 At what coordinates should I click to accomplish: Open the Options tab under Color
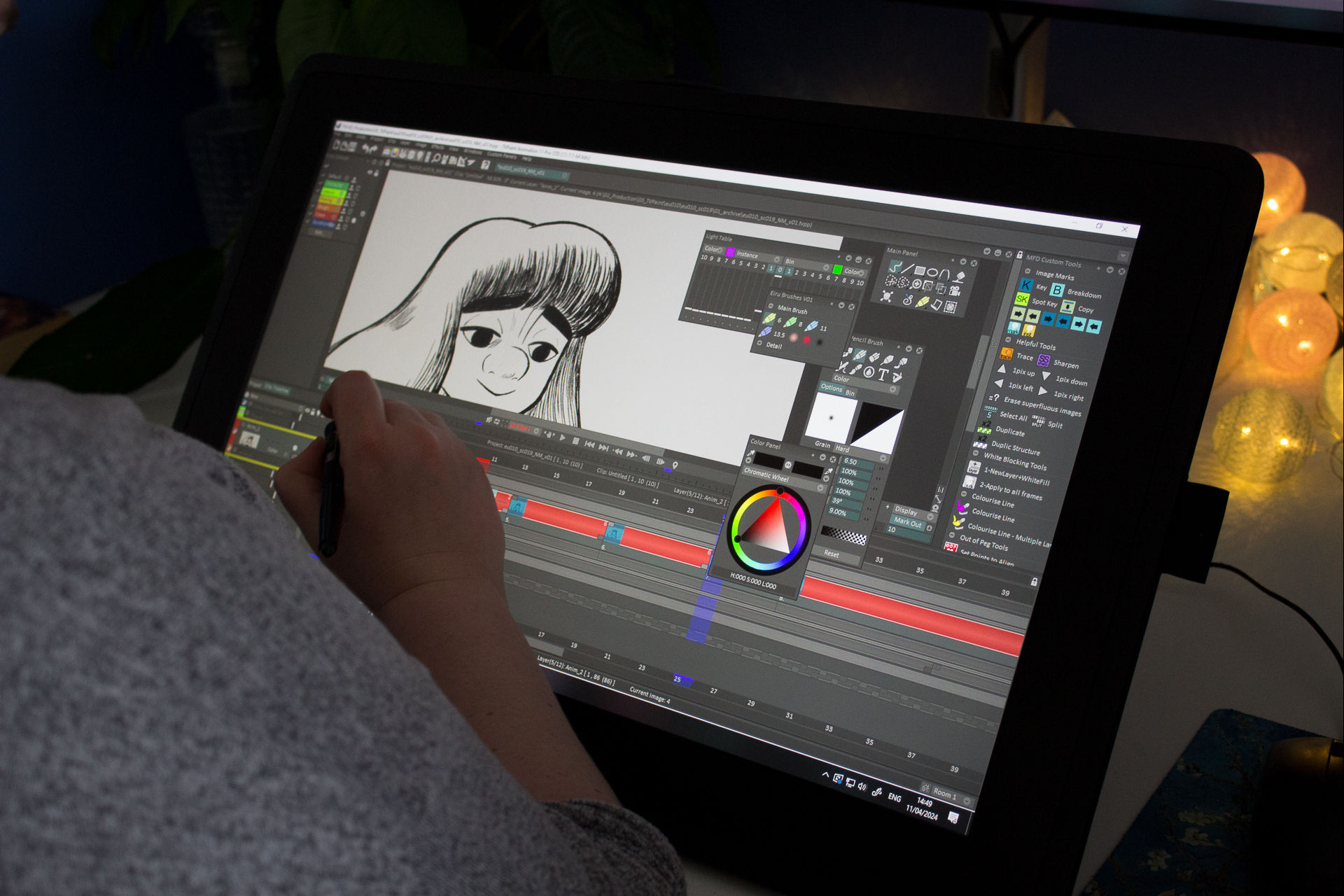coord(832,388)
